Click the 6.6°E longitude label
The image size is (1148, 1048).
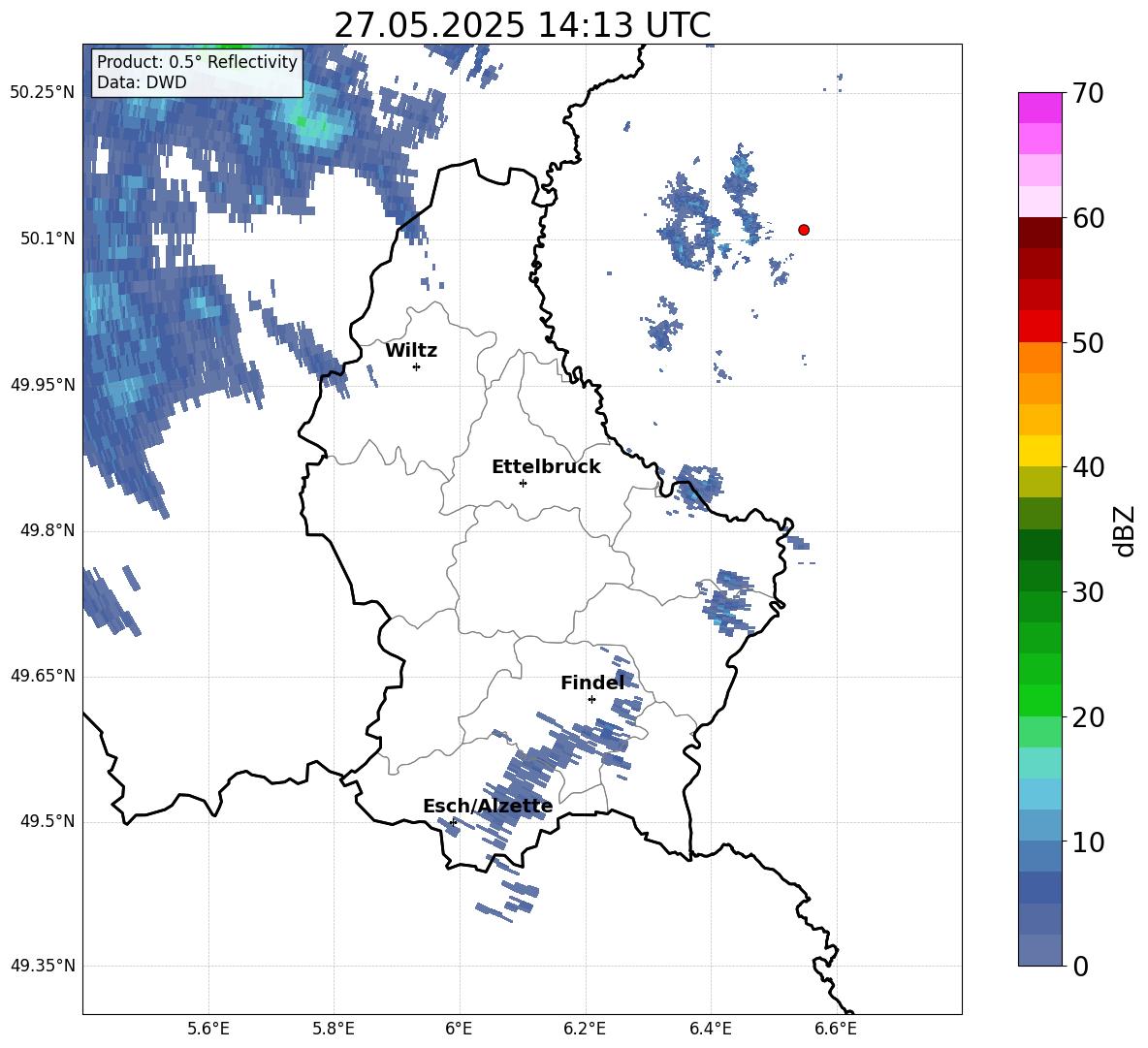coord(836,1029)
